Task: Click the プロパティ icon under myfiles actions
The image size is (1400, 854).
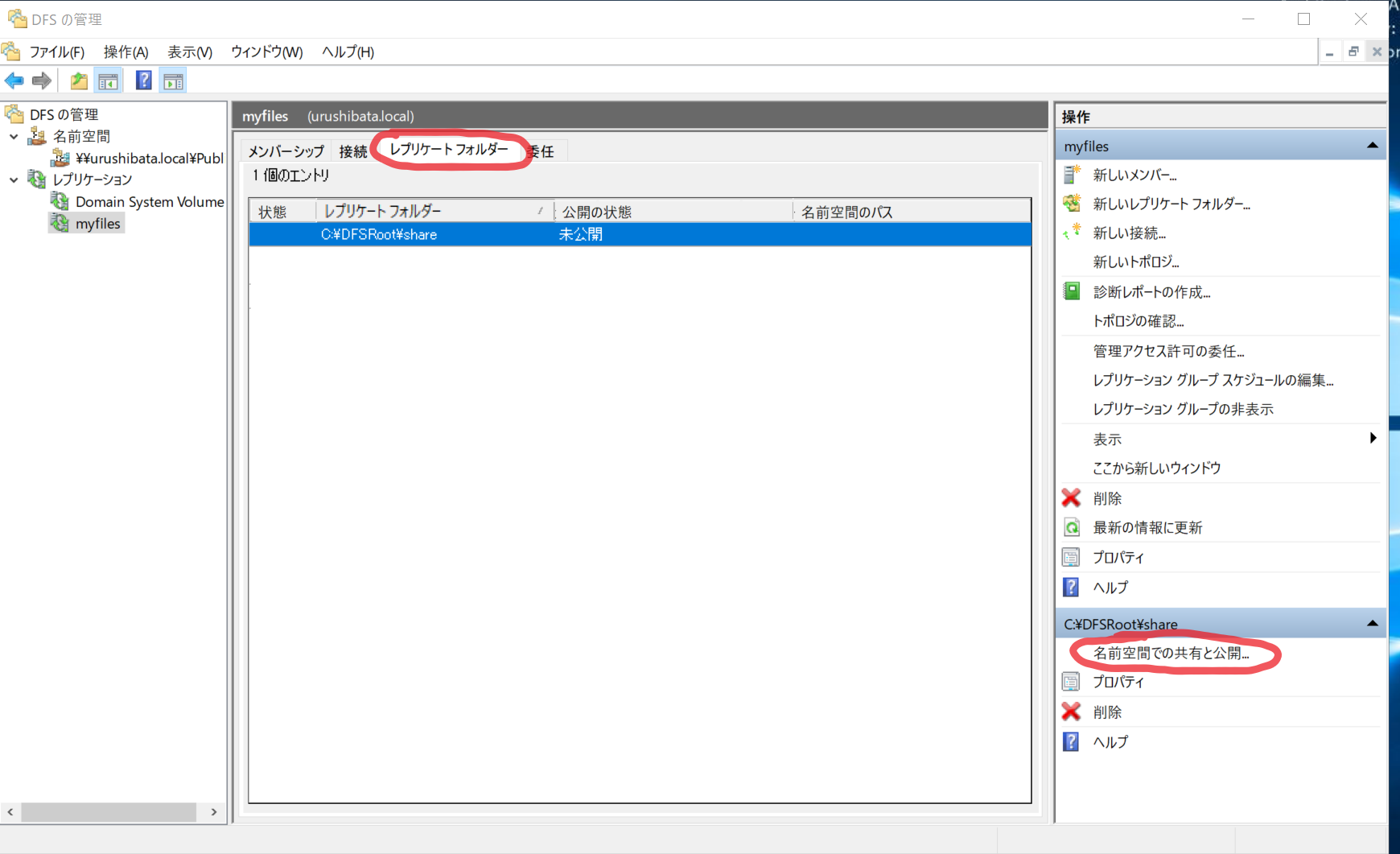Action: pos(1072,557)
